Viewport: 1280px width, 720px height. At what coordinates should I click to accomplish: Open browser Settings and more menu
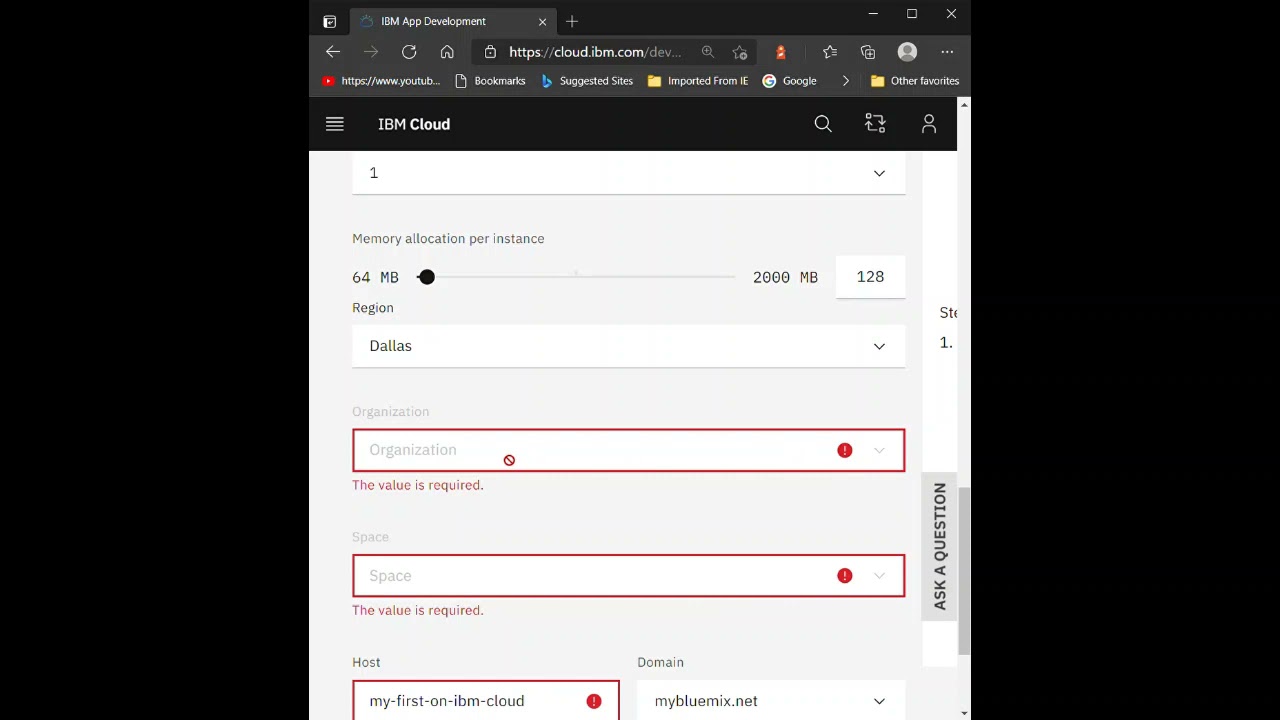point(947,52)
